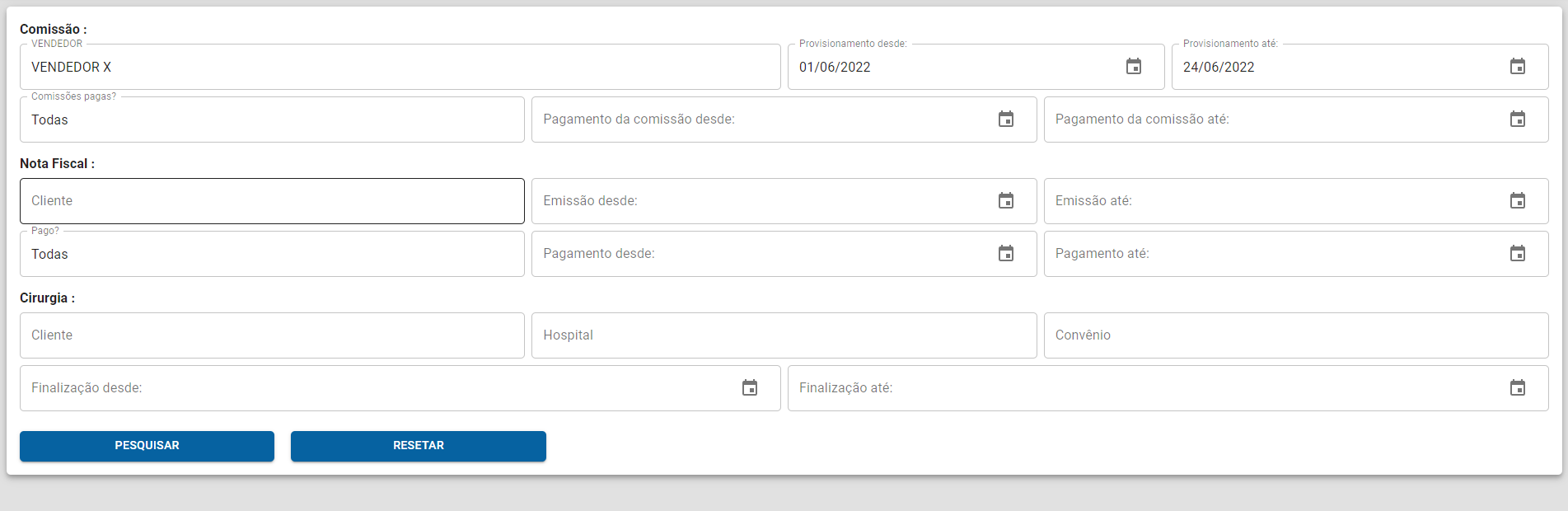Focus the Nota Fiscal Cliente field
The width and height of the screenshot is (1568, 511).
[272, 201]
